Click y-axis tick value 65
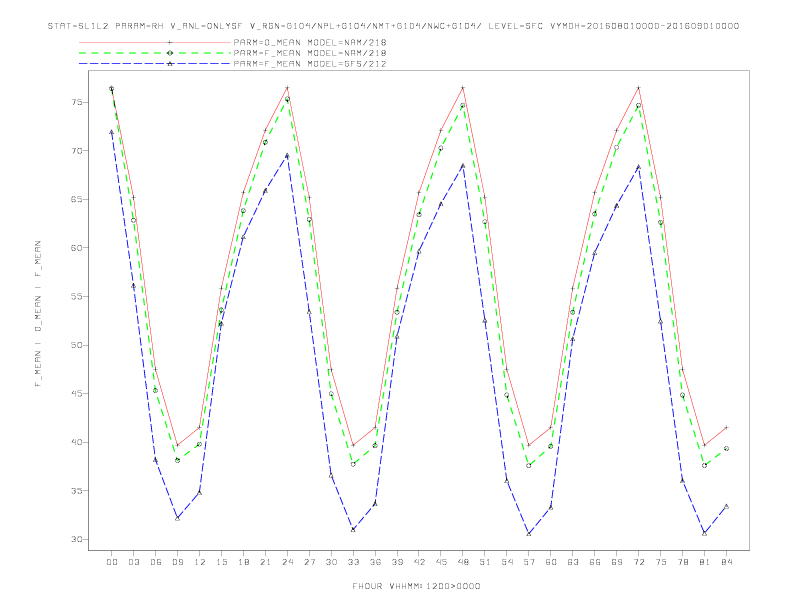Image resolution: width=792 pixels, height=612 pixels. point(77,199)
